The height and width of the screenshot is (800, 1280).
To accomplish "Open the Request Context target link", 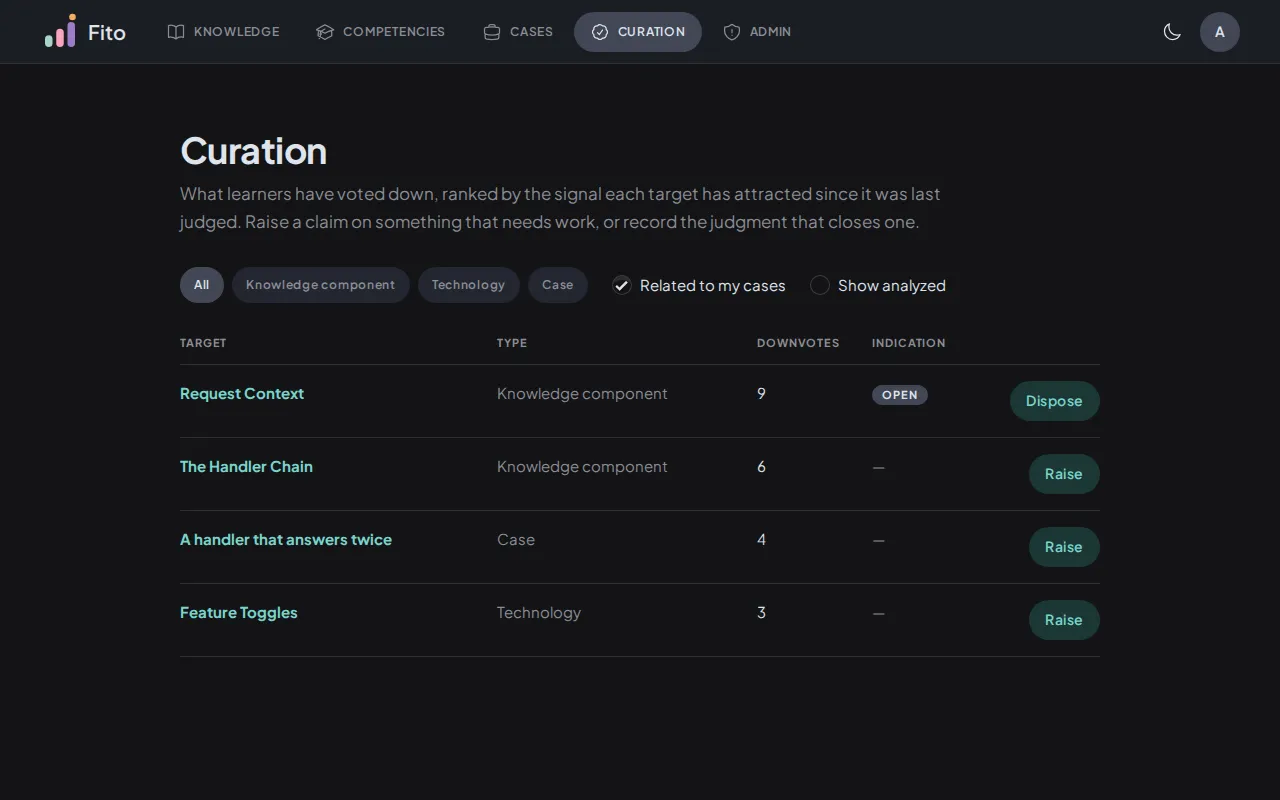I will (242, 394).
